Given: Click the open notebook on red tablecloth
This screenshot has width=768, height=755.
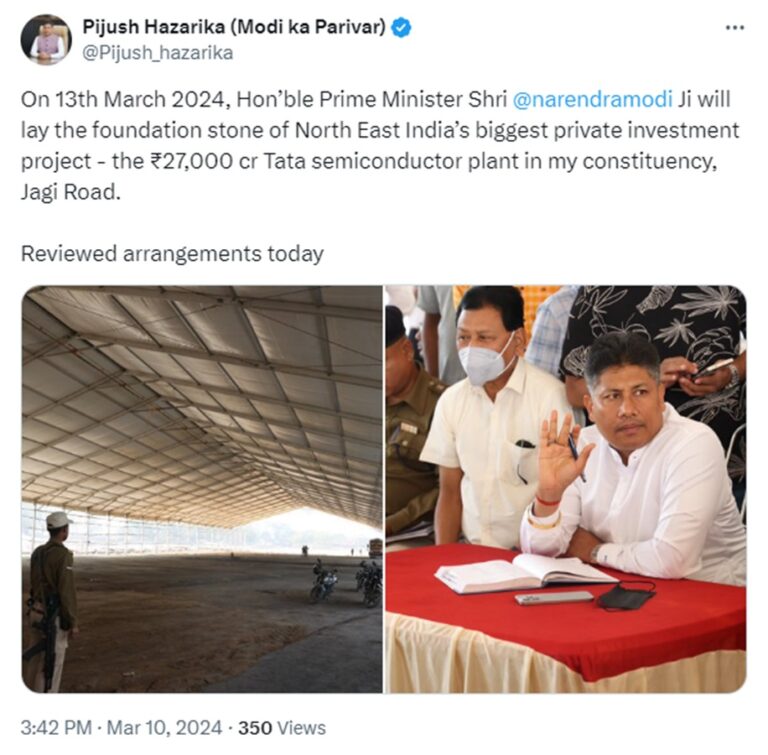Looking at the screenshot, I should pyautogui.click(x=525, y=572).
